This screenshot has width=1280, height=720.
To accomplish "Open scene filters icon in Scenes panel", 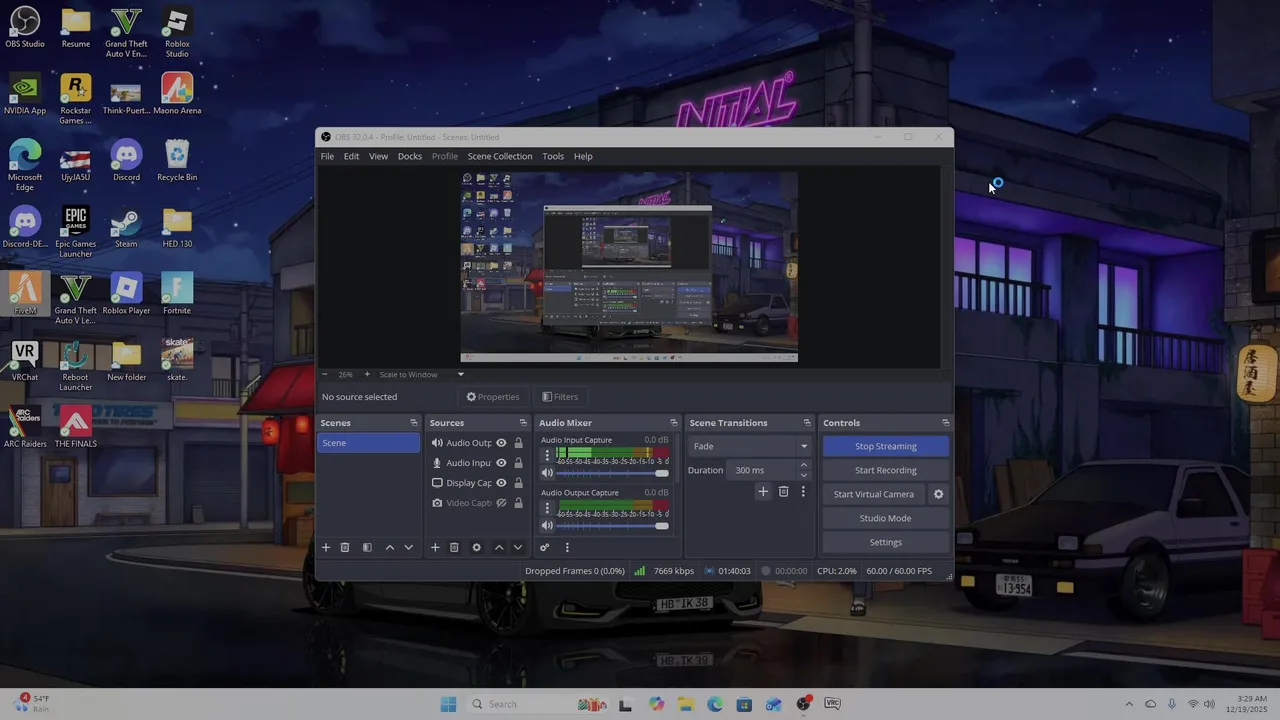I will pyautogui.click(x=367, y=548).
